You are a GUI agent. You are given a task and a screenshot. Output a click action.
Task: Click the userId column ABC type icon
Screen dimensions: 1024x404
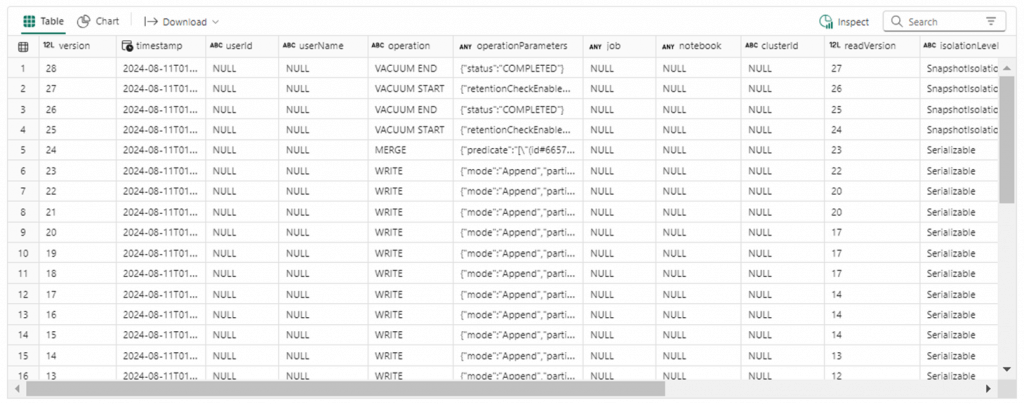coord(217,47)
